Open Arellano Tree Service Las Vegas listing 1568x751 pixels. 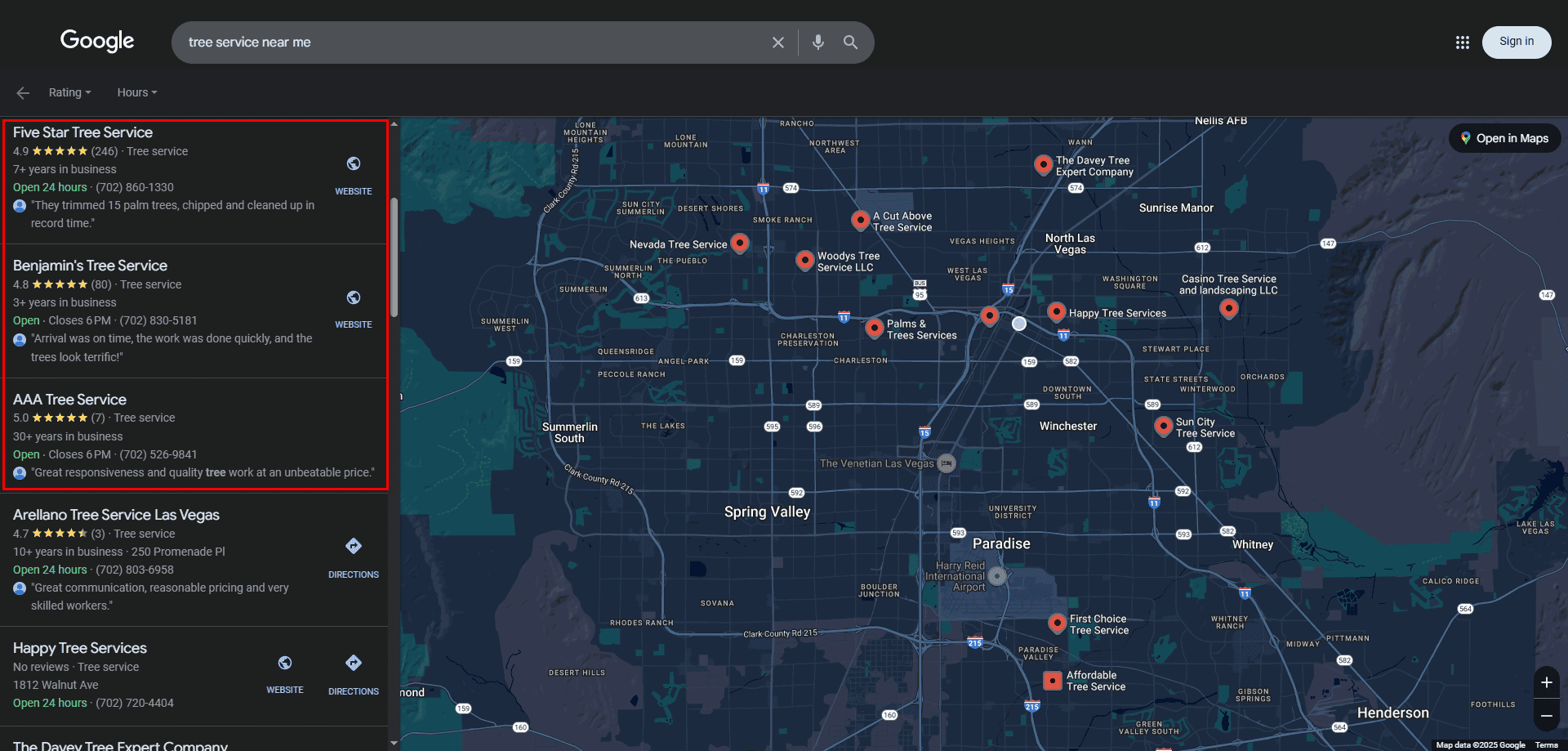pos(116,515)
